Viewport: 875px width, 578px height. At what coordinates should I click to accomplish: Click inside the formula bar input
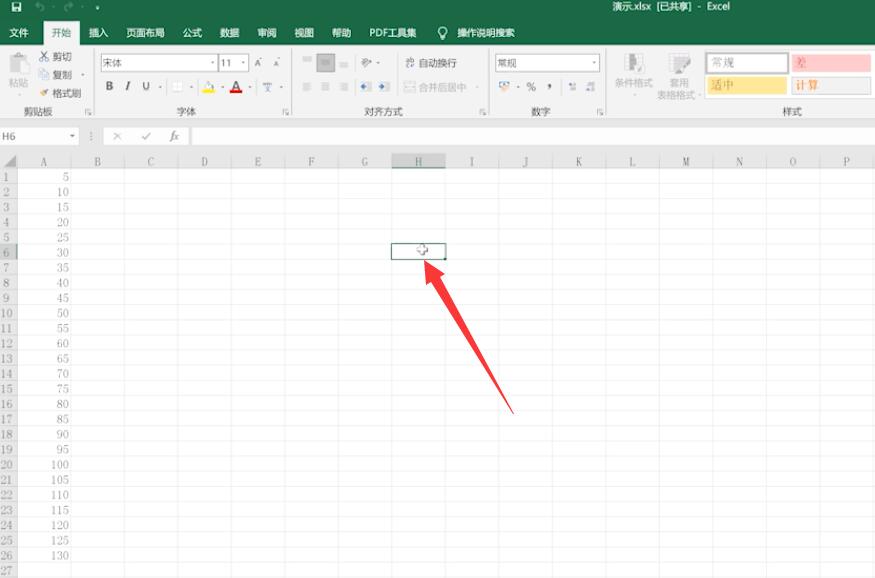tap(532, 136)
